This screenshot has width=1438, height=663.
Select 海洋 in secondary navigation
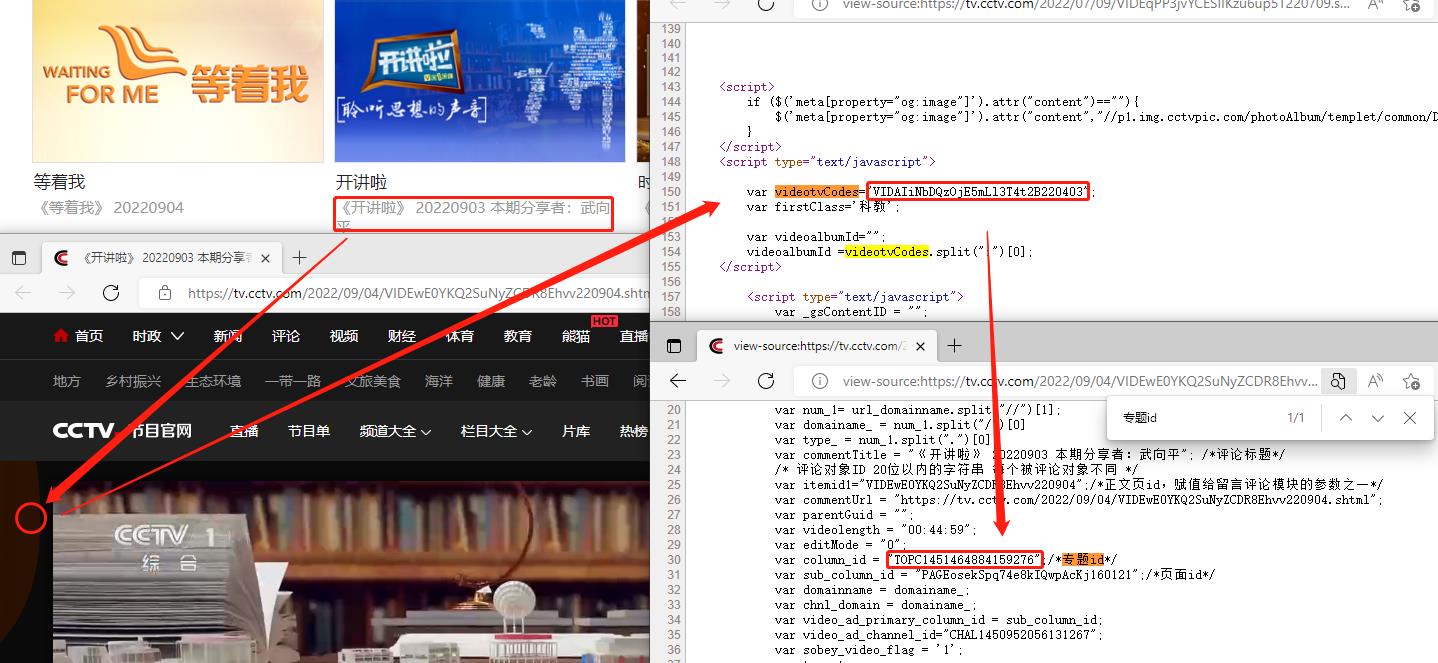coord(439,381)
